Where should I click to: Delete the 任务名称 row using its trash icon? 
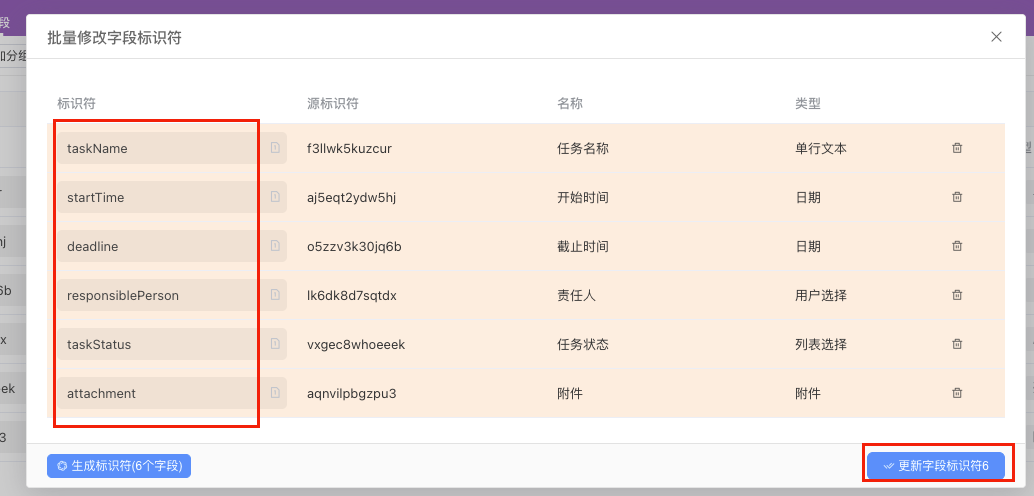pyautogui.click(x=957, y=148)
